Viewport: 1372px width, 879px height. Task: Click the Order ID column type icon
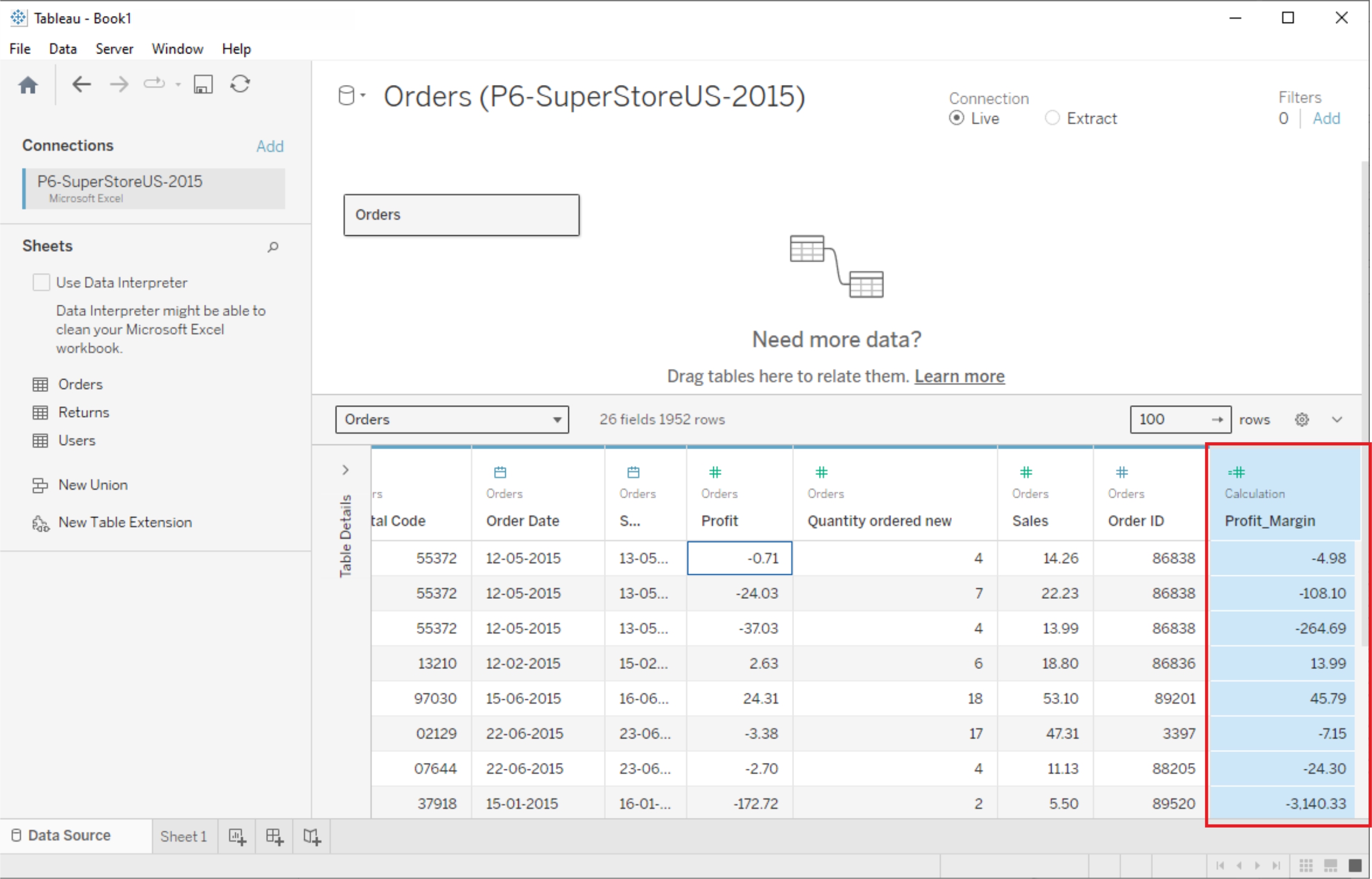(x=1122, y=472)
